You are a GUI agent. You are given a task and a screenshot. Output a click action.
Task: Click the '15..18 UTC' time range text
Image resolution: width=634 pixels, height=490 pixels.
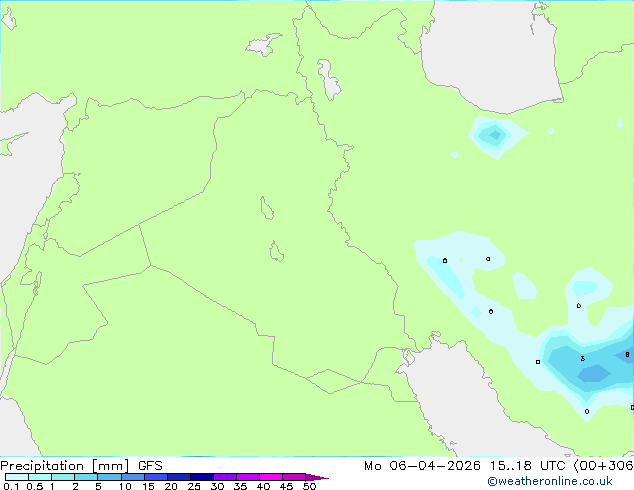527,466
